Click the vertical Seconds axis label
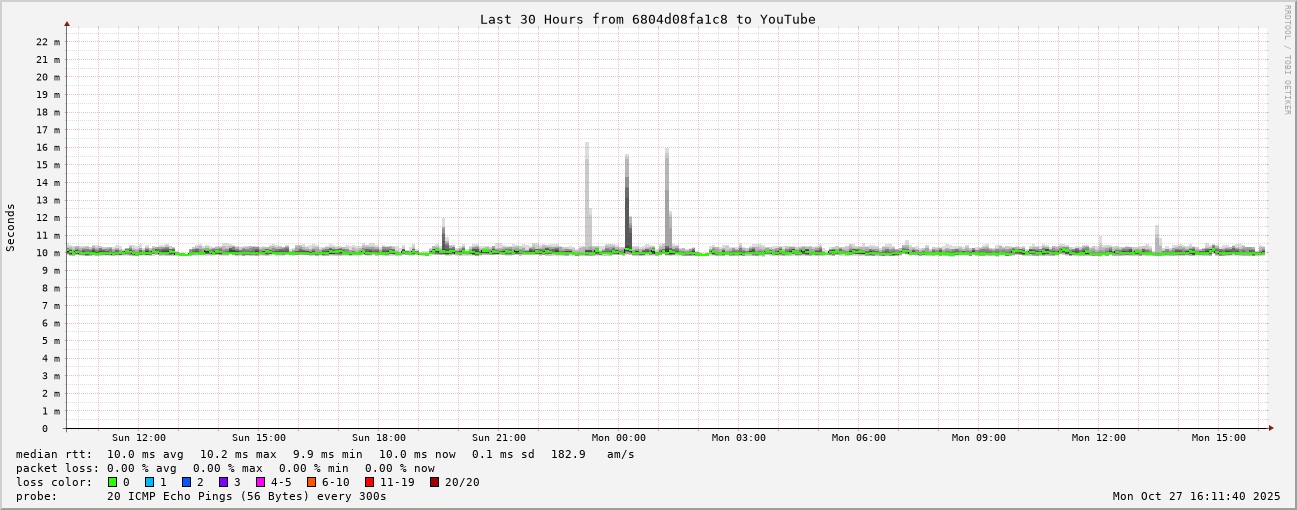 [x=11, y=227]
